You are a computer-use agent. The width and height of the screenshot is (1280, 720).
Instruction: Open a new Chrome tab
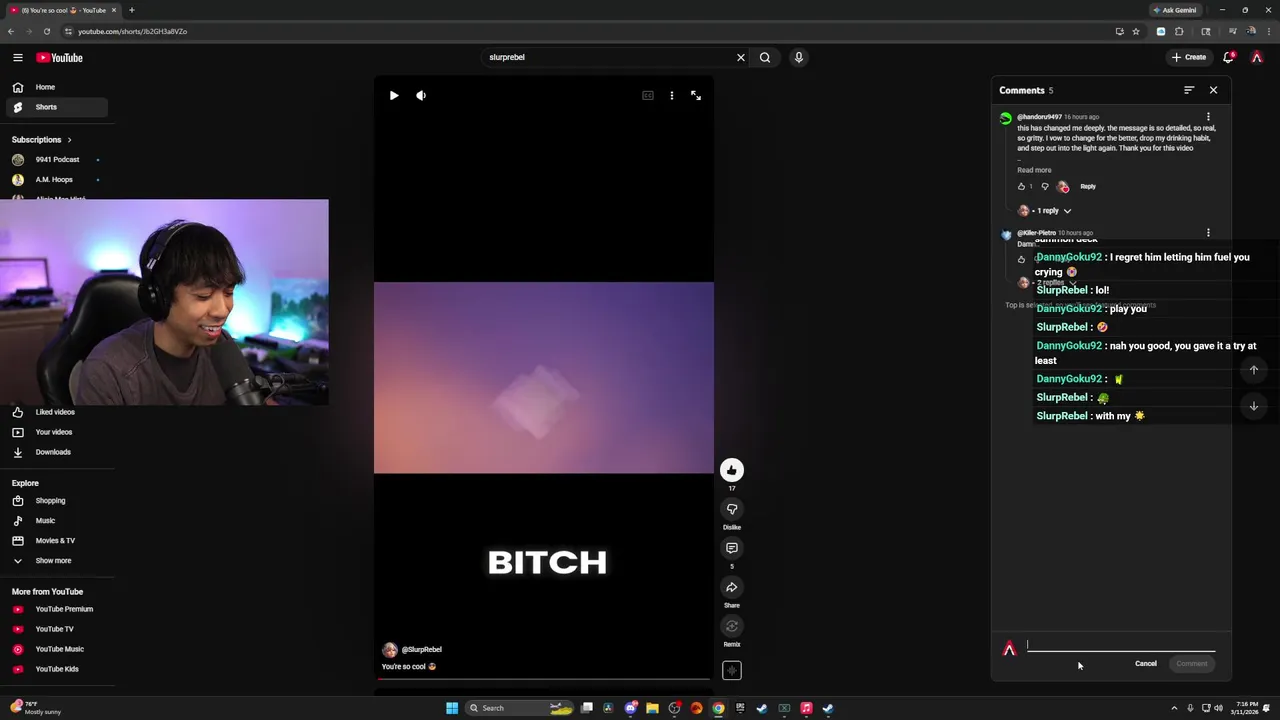coord(131,10)
